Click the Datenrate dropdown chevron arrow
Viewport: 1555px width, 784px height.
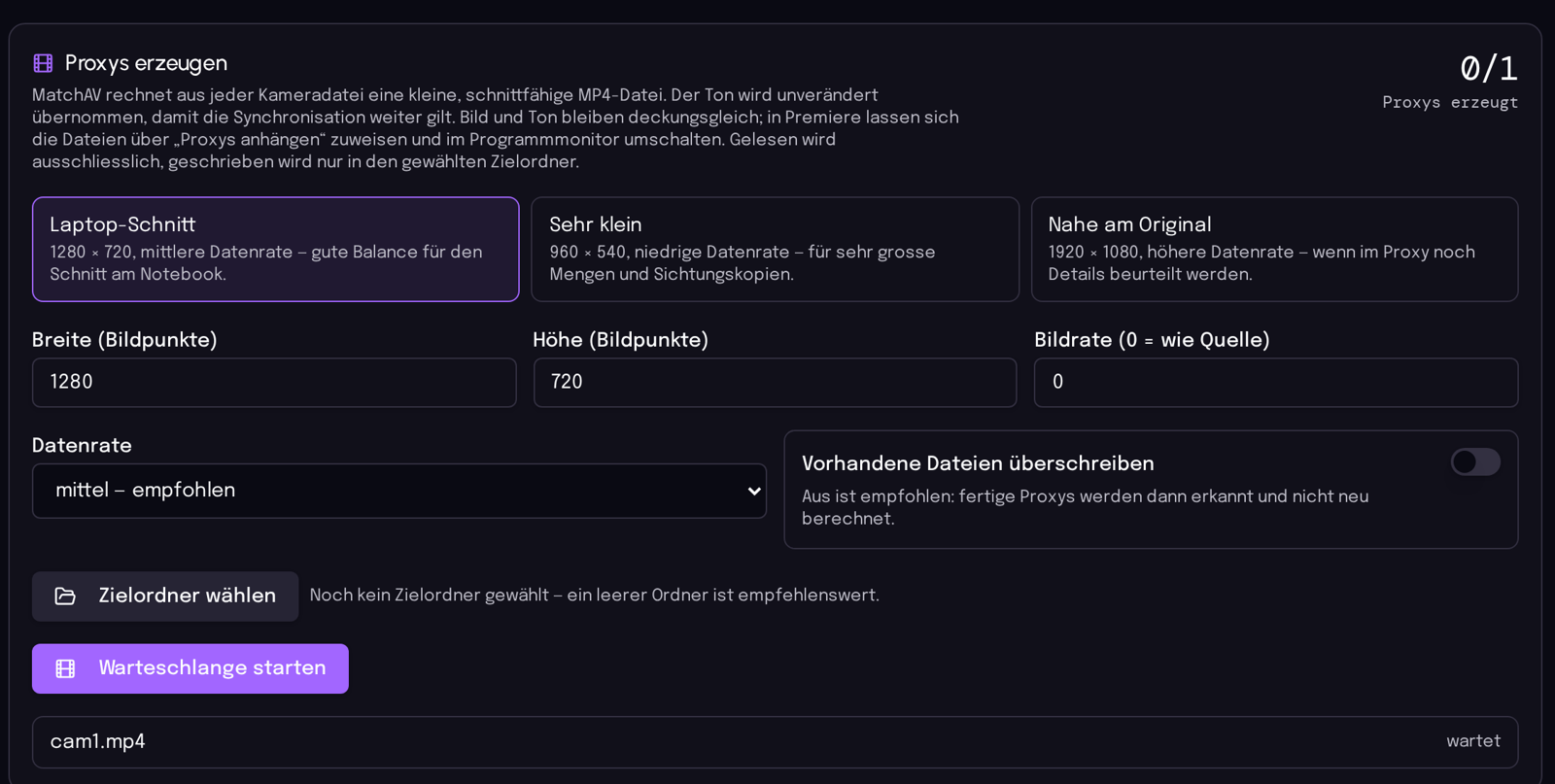[754, 491]
